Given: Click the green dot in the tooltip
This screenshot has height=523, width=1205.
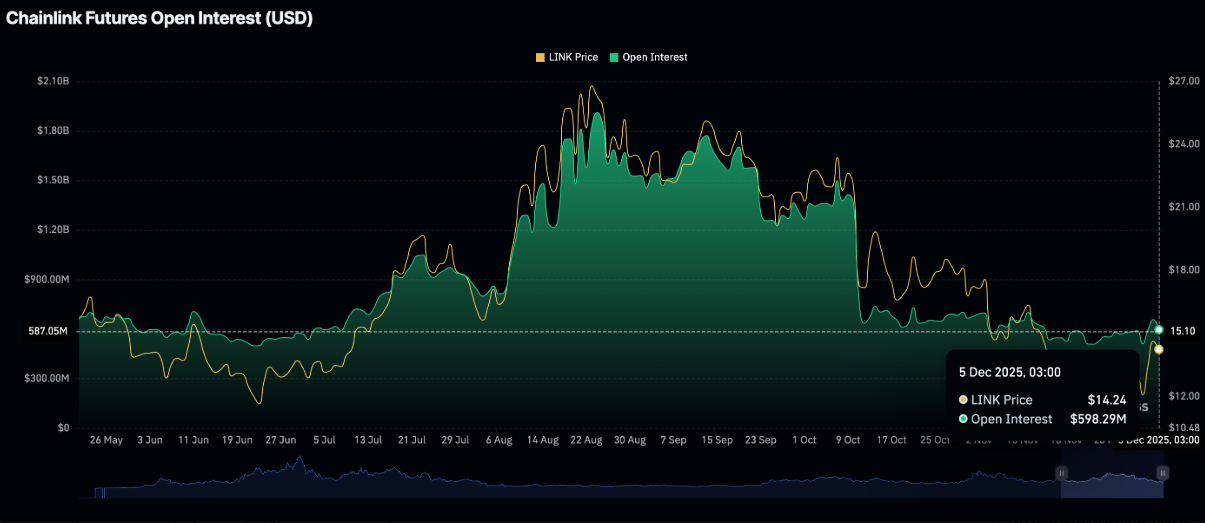Looking at the screenshot, I should point(963,419).
